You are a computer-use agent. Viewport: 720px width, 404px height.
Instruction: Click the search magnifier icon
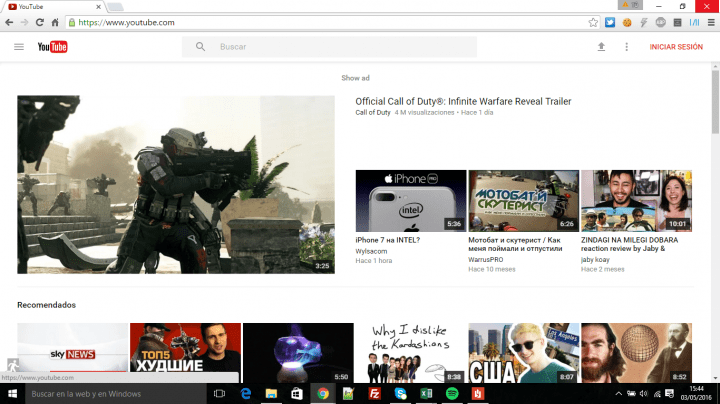point(200,46)
